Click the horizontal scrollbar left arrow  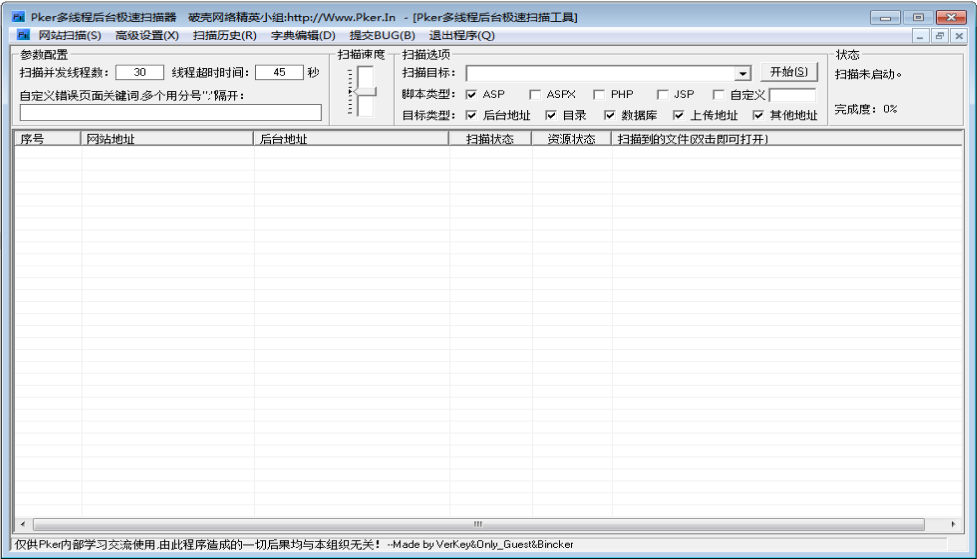[x=21, y=524]
